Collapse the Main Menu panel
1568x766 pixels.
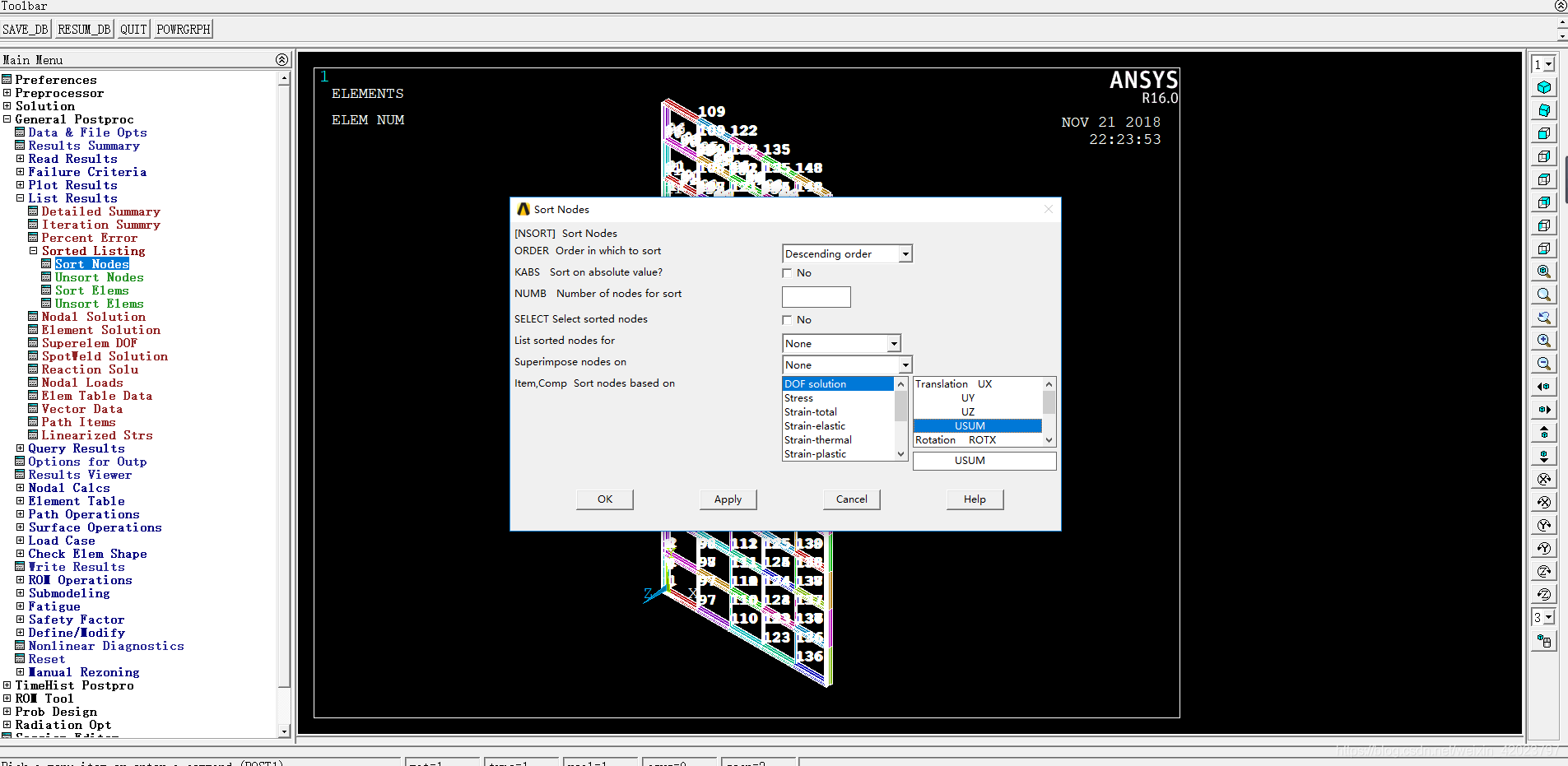point(281,60)
